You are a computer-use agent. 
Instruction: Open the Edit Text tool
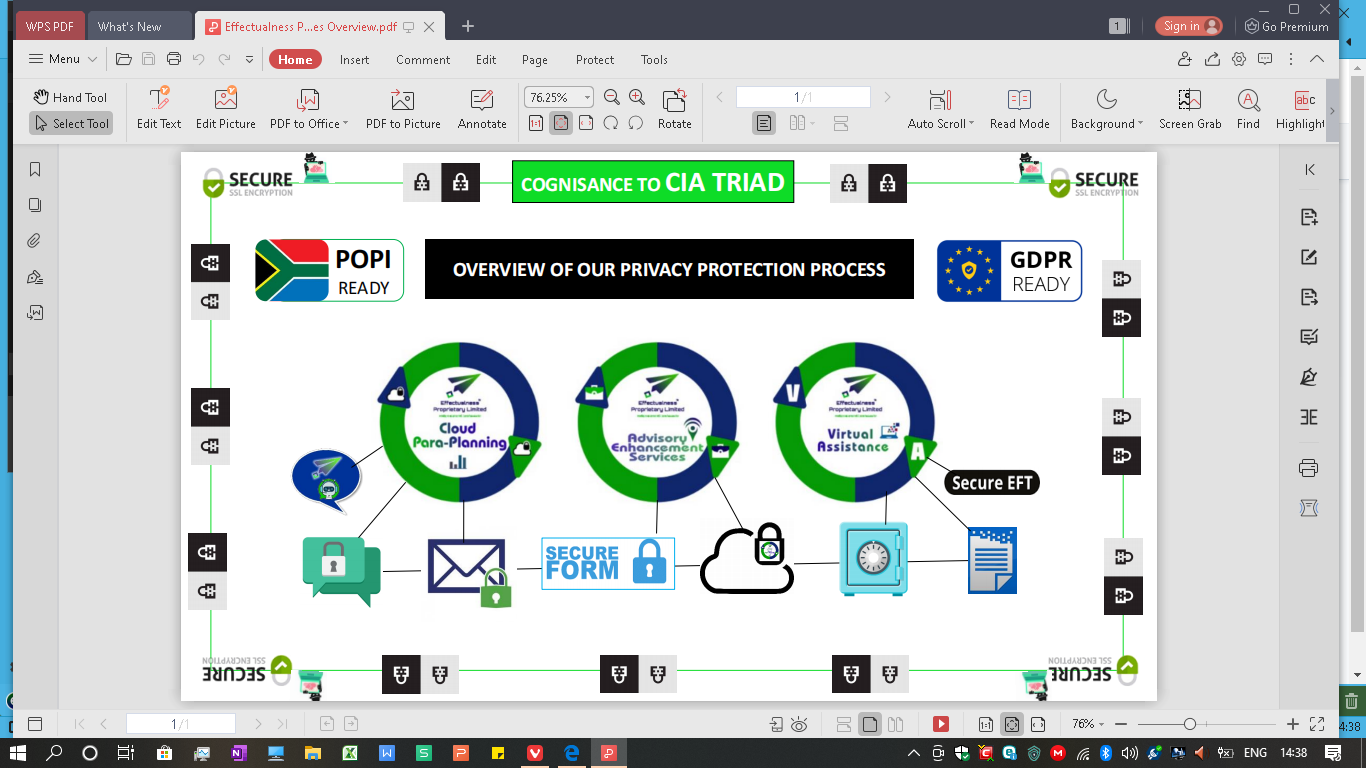click(159, 109)
